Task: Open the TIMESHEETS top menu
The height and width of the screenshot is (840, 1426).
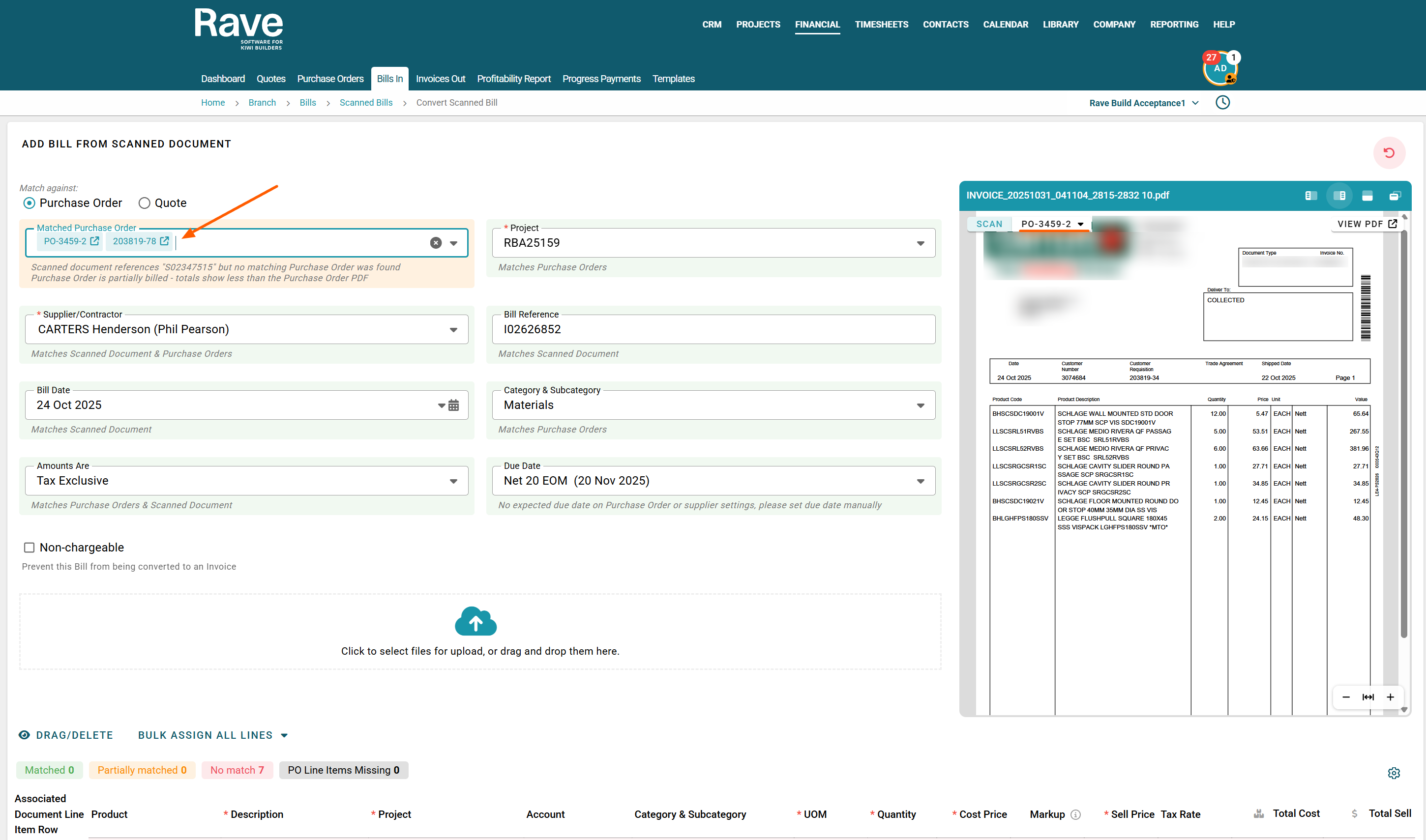Action: 881,25
